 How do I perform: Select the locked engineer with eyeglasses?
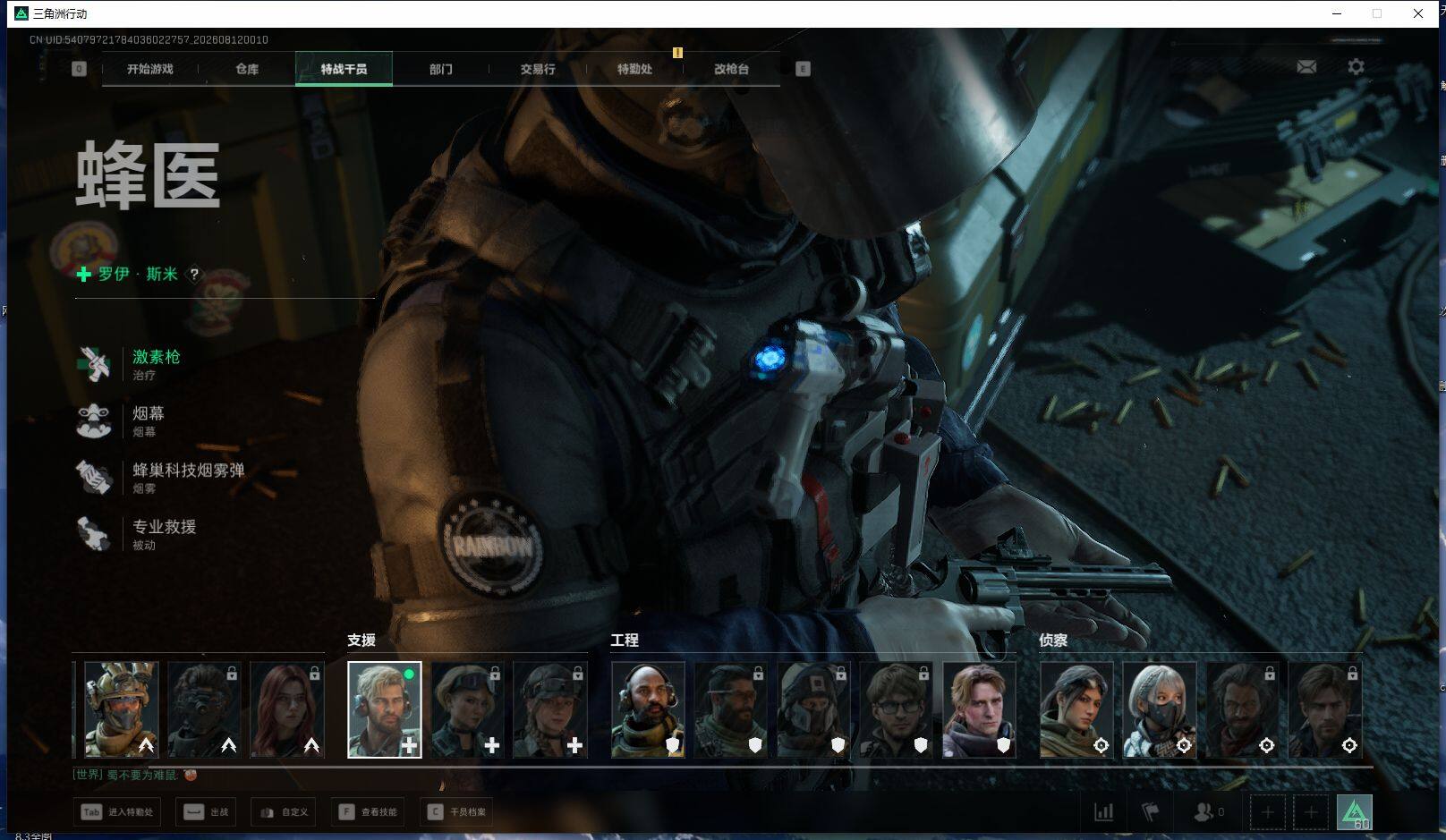coord(897,709)
